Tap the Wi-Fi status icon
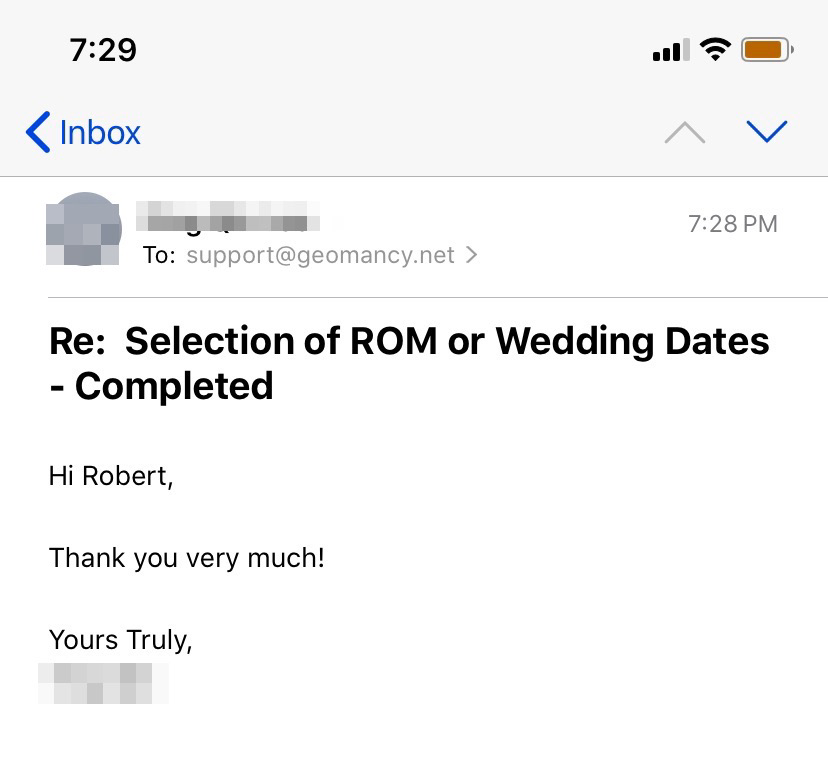Screen dimensions: 828x762 point(715,49)
